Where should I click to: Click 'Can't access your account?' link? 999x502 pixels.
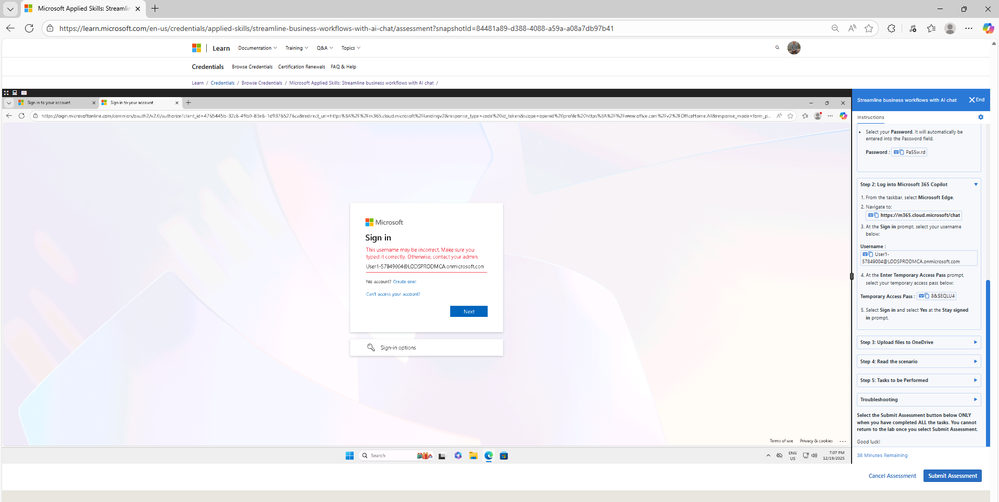393,294
